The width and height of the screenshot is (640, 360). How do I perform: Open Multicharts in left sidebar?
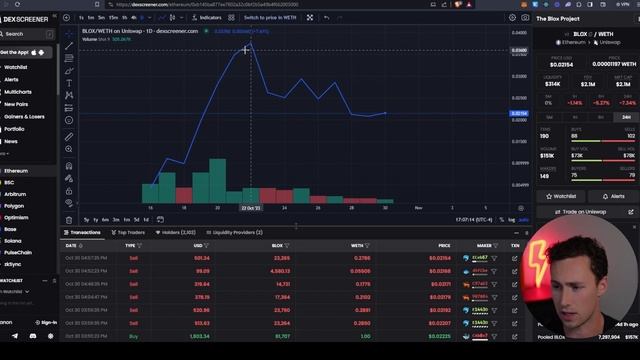click(x=18, y=92)
